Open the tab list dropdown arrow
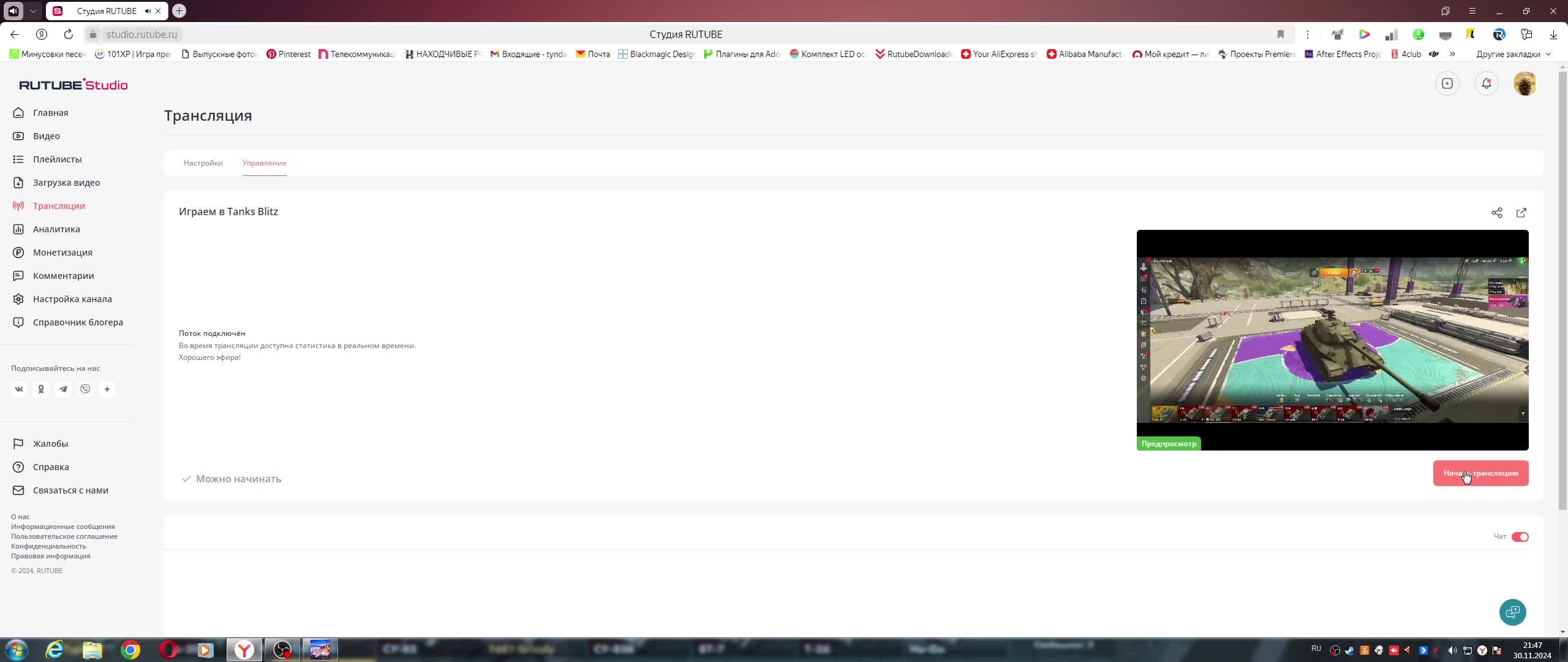 click(x=33, y=11)
